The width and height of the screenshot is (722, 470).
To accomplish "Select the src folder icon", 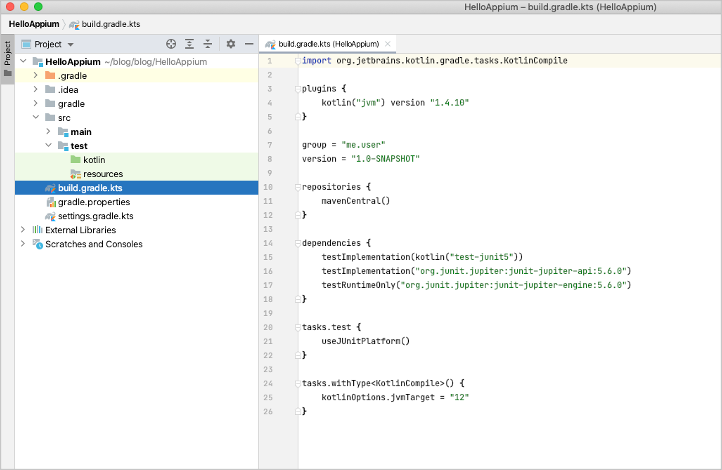I will [50, 117].
